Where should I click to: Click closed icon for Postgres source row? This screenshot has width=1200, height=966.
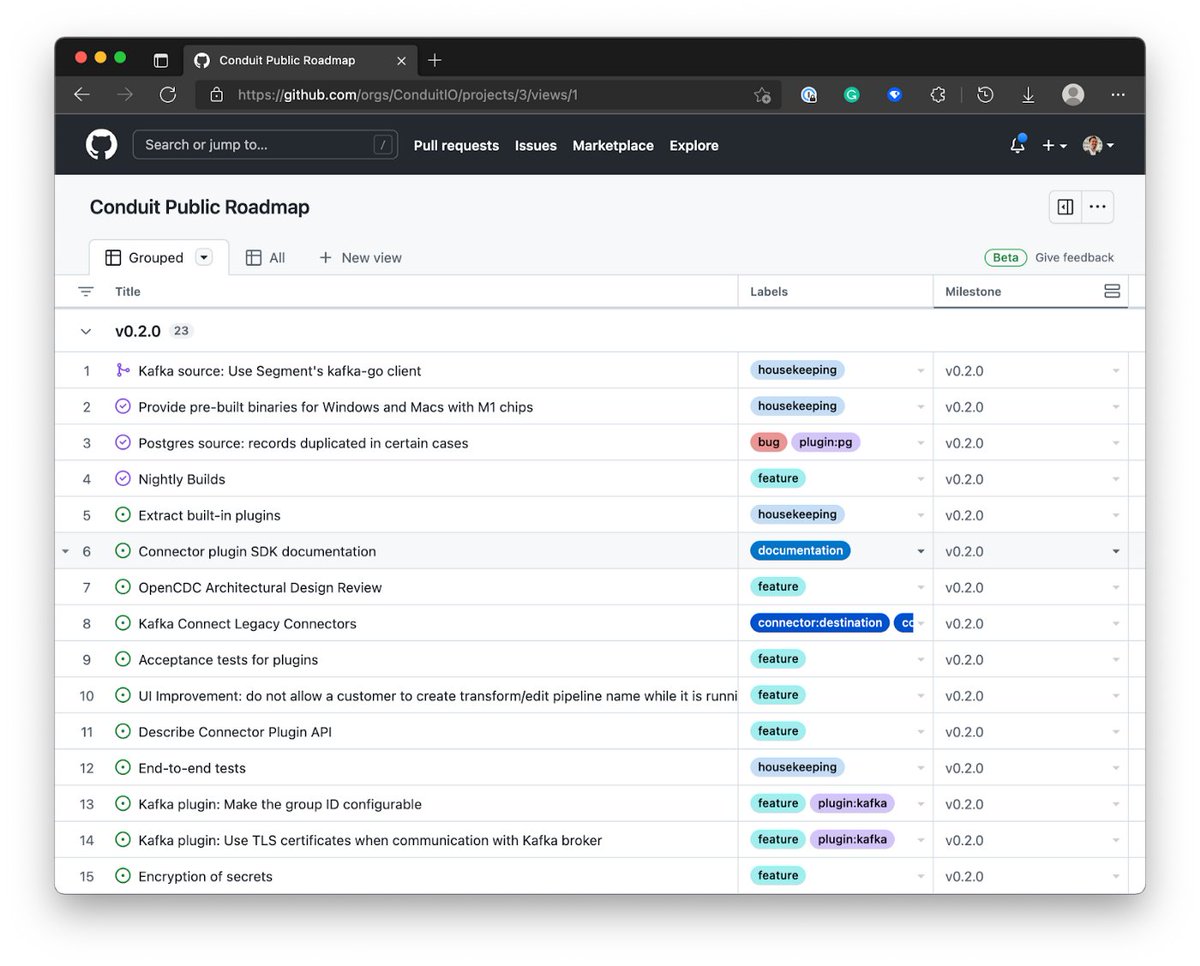(123, 442)
